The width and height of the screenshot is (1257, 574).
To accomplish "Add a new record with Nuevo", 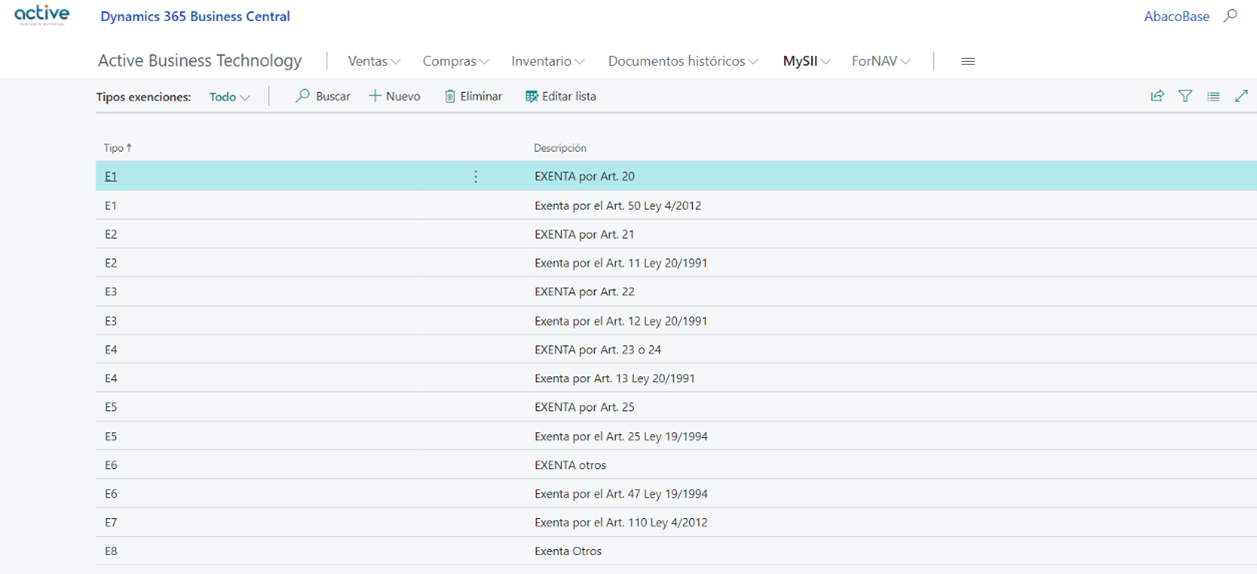I will pyautogui.click(x=395, y=96).
